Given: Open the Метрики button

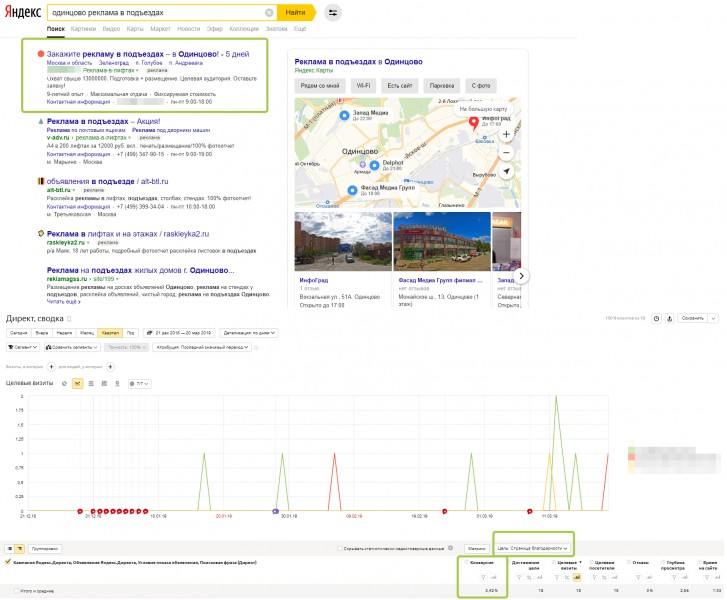Looking at the screenshot, I should 477,549.
